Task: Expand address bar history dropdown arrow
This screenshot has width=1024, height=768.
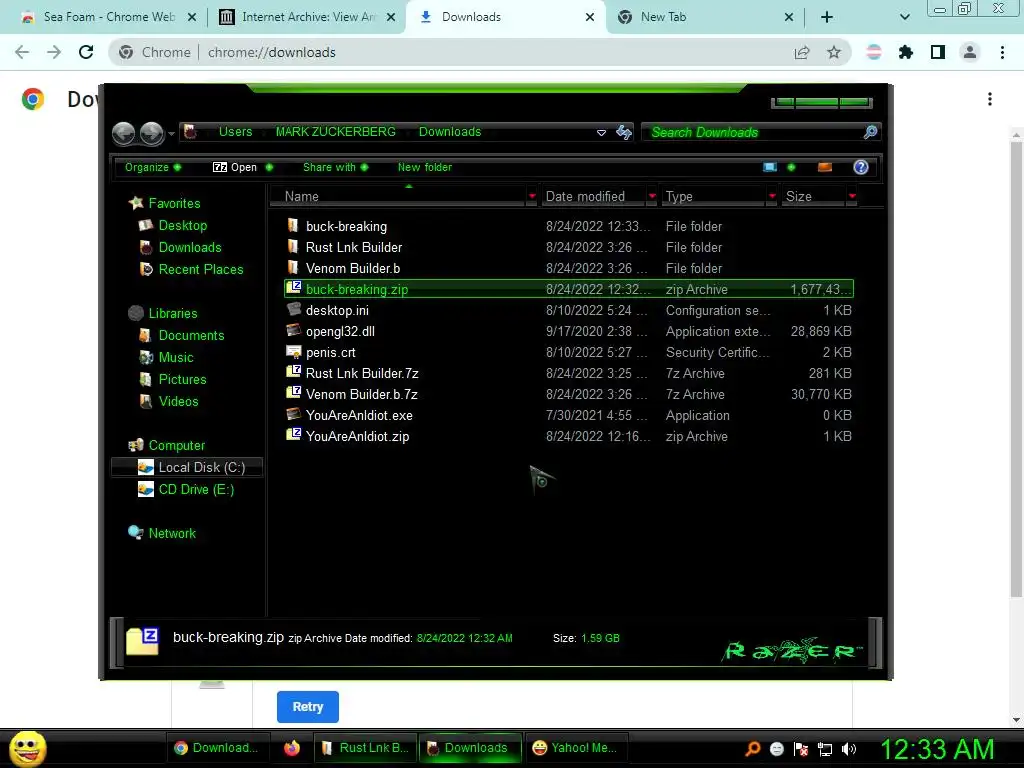Action: pos(601,133)
